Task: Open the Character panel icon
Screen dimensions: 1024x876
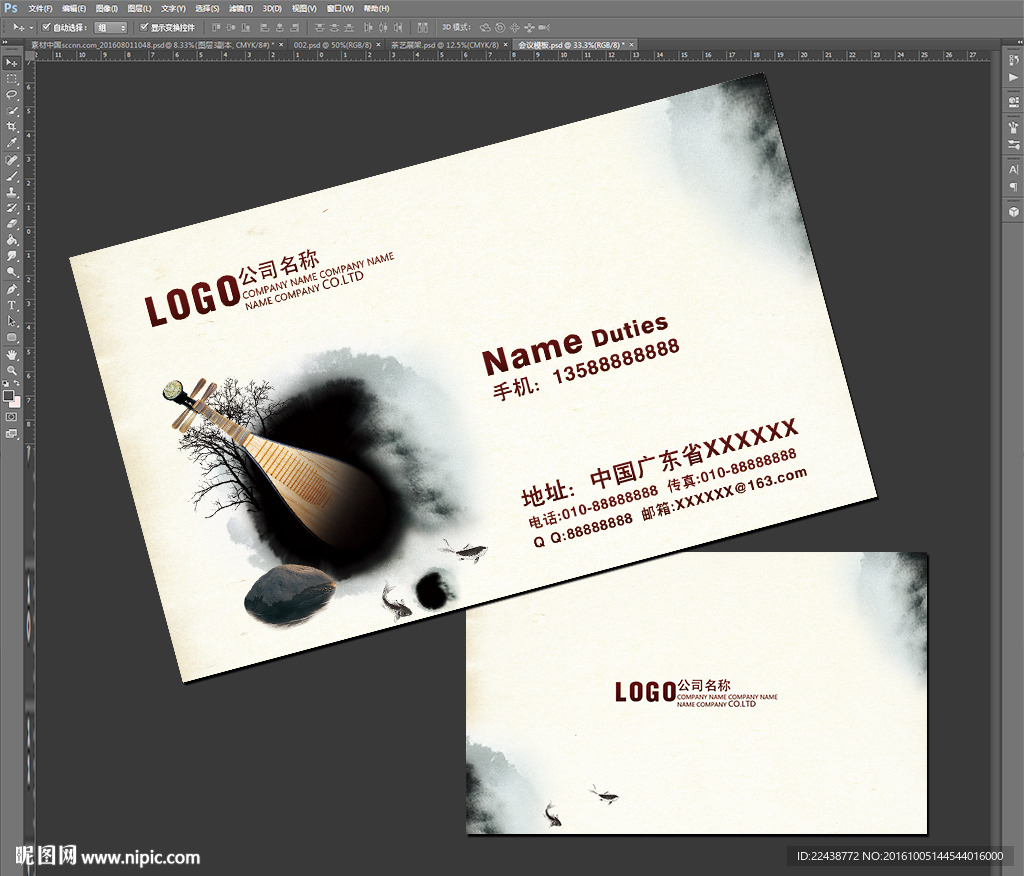Action: click(x=1014, y=170)
